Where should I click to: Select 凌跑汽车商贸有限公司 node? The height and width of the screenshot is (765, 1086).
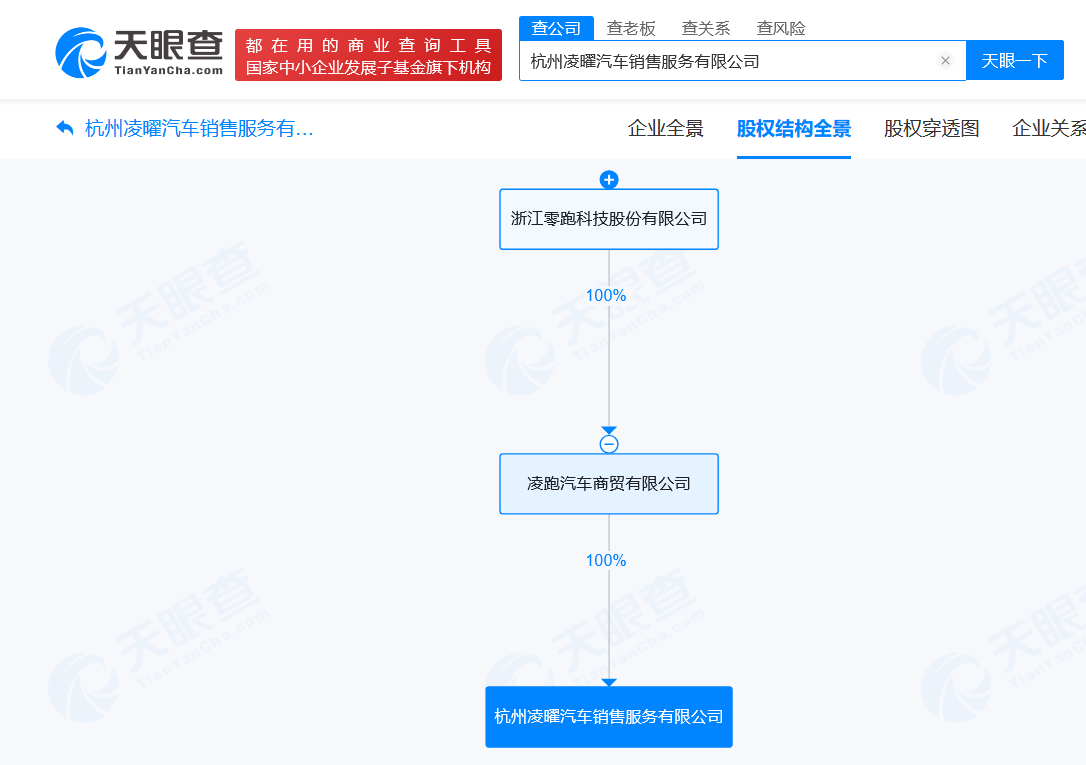point(609,484)
